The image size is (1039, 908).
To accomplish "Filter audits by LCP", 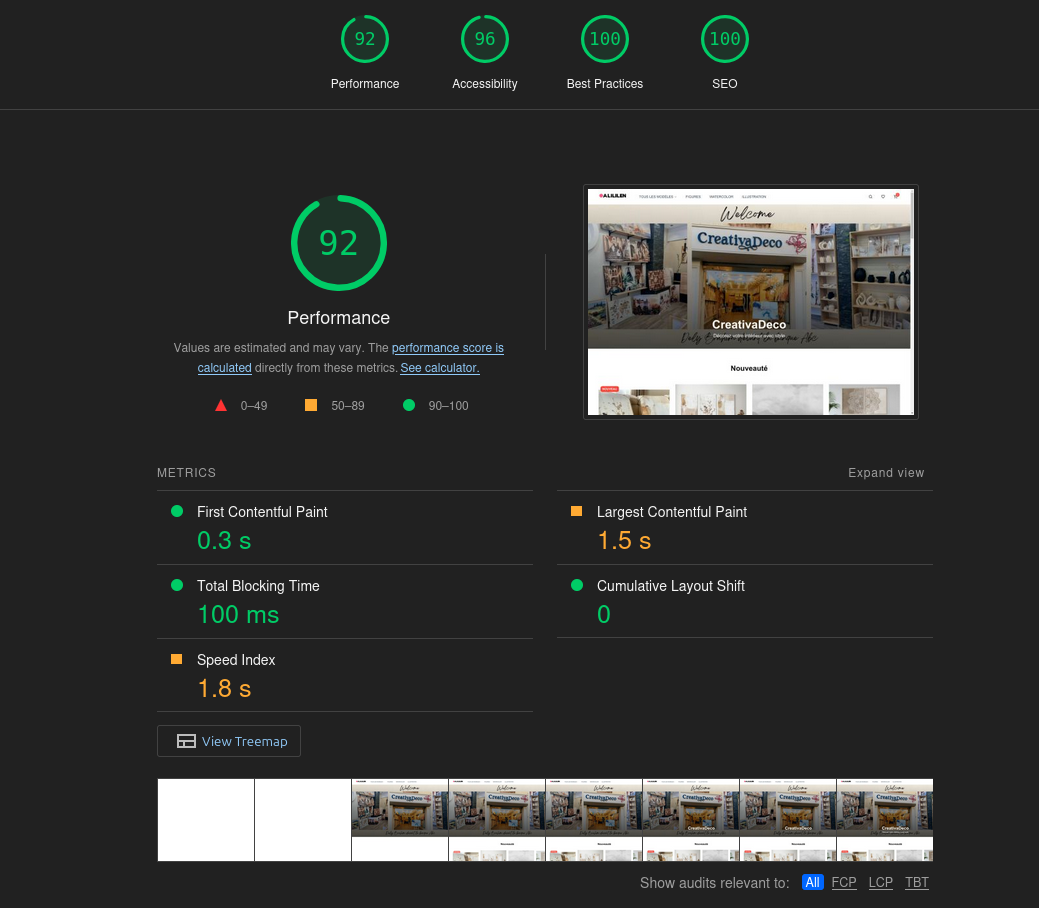I will (x=881, y=882).
